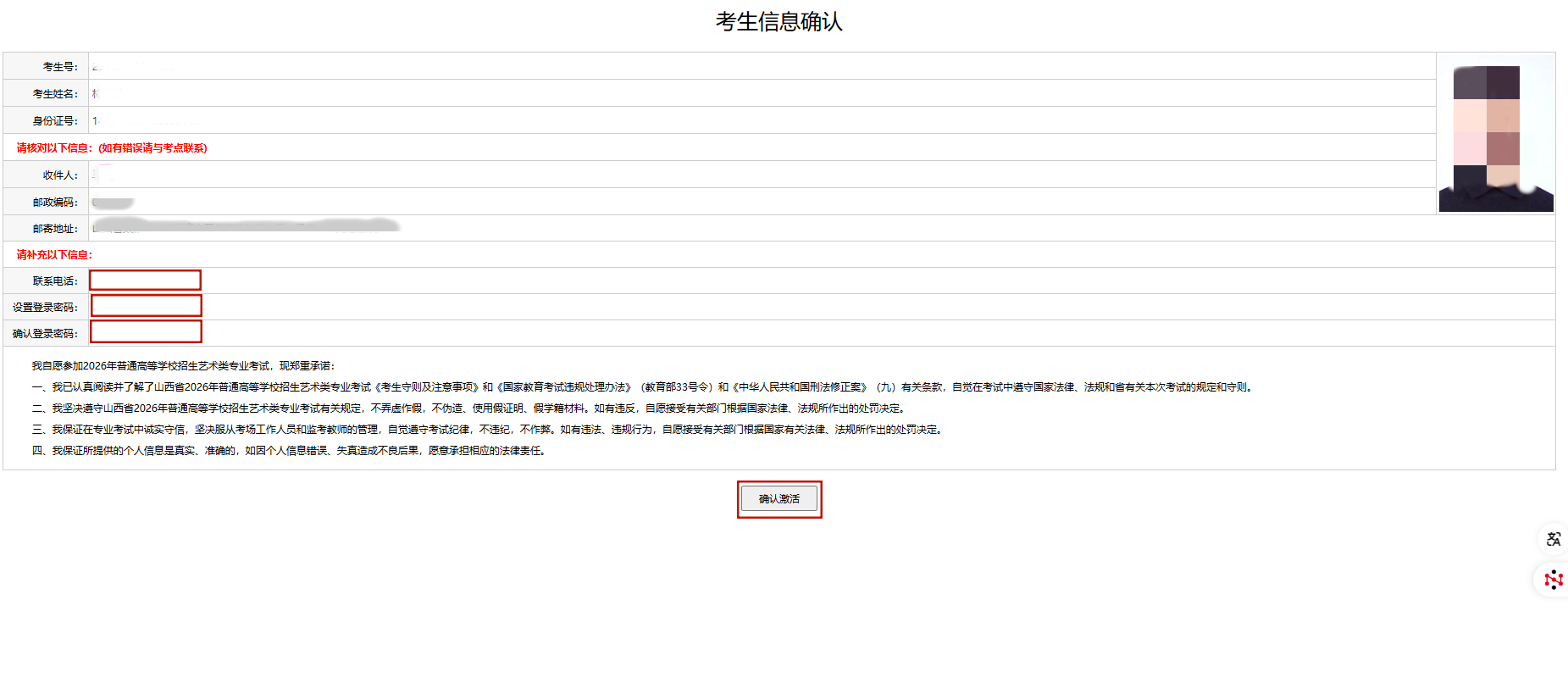Click pledge item 三 about 诚实守信
The image size is (1568, 689).
pyautogui.click(x=487, y=430)
